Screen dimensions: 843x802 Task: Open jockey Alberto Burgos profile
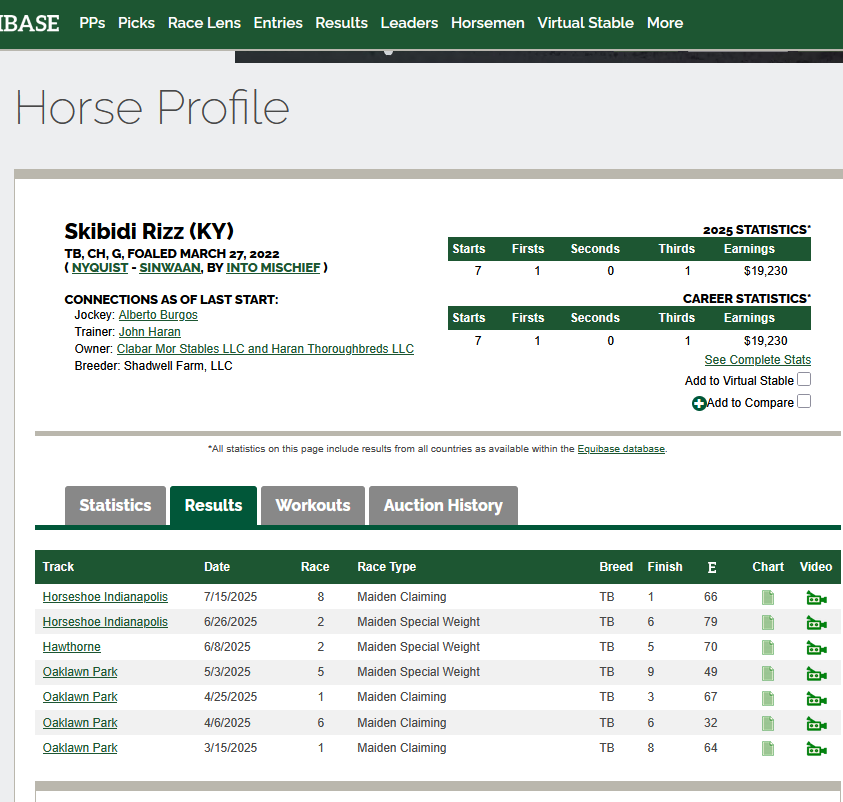pyautogui.click(x=158, y=315)
